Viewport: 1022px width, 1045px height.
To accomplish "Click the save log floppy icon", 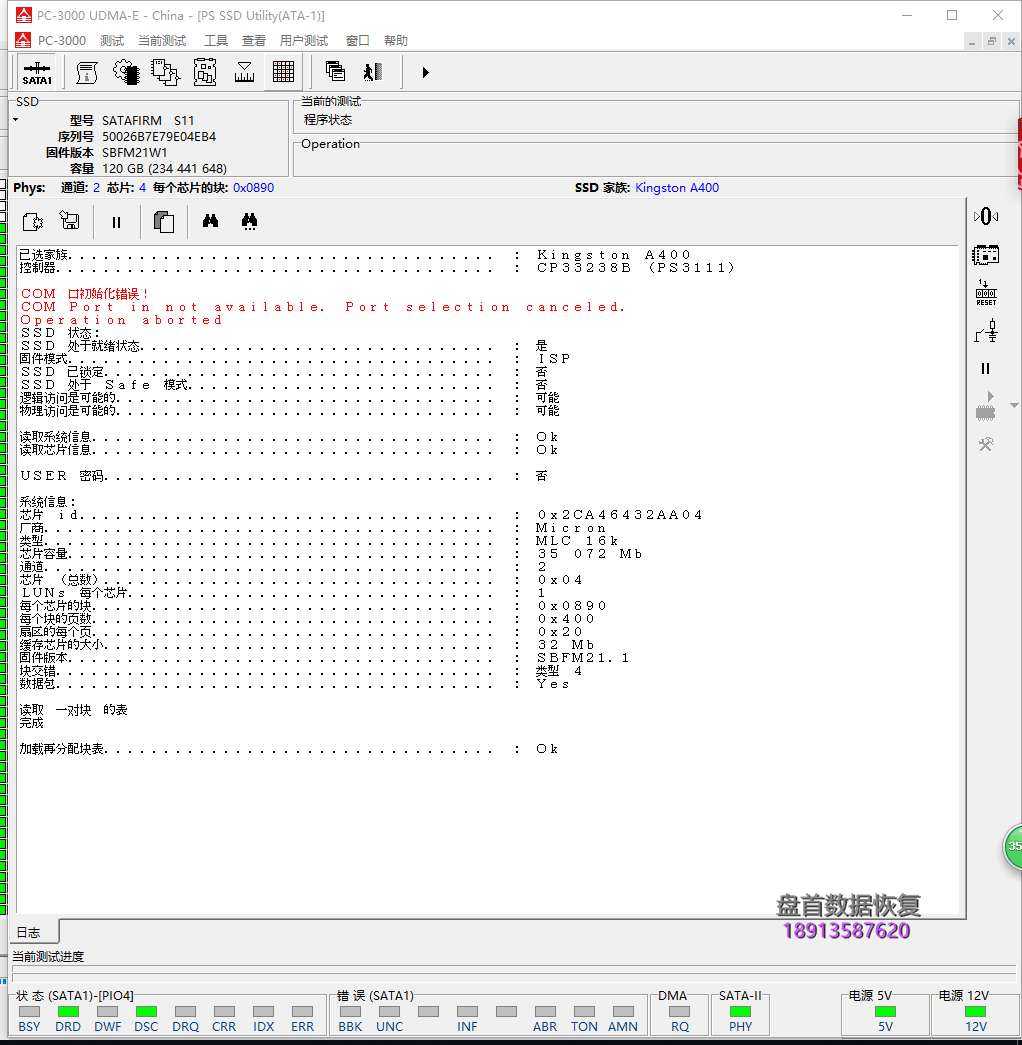I will click(x=69, y=221).
